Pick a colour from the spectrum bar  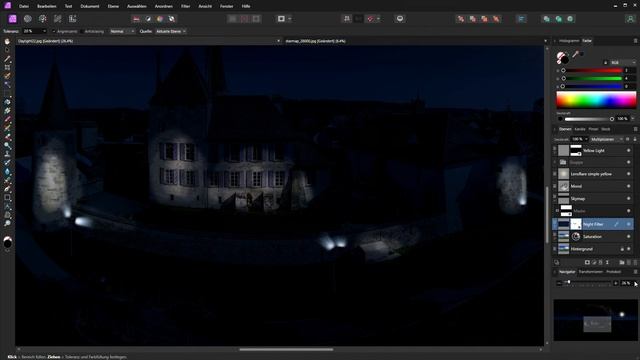coord(596,100)
